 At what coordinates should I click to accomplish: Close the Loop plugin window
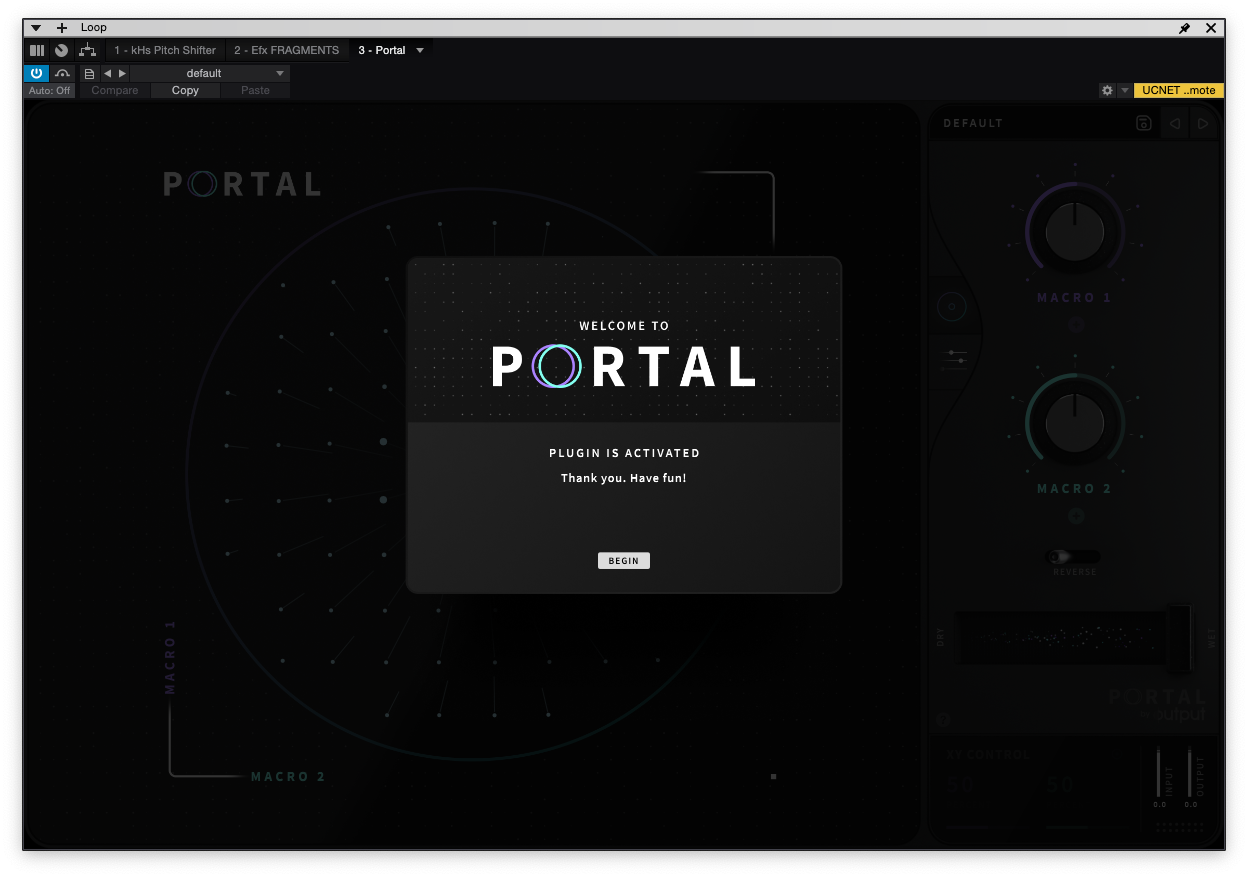coord(1211,28)
